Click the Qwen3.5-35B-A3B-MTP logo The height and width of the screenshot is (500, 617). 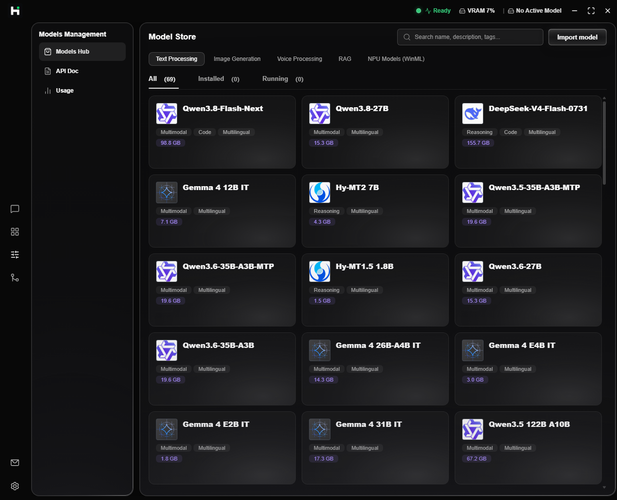point(473,192)
